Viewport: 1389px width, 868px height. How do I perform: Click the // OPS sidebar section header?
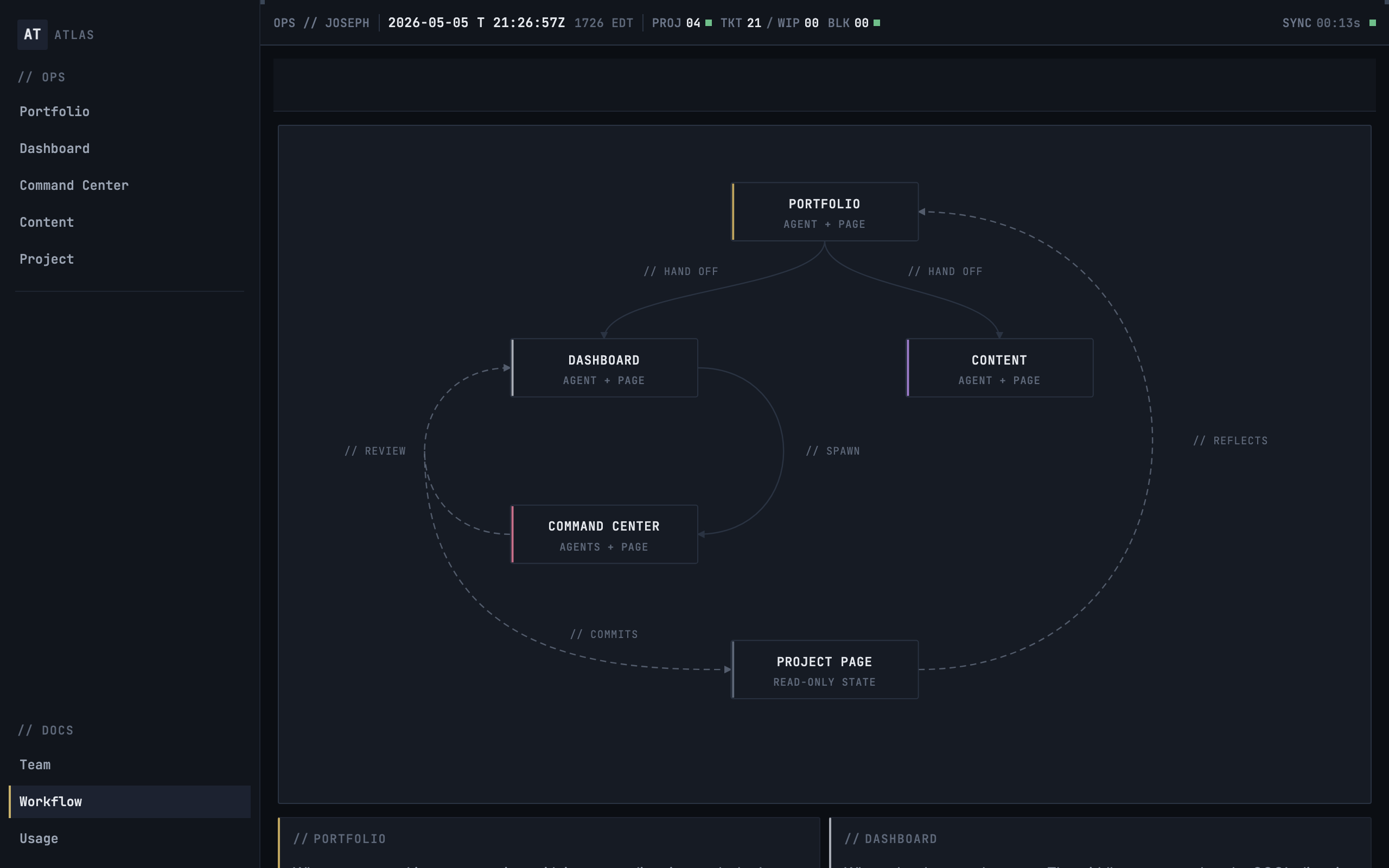41,77
